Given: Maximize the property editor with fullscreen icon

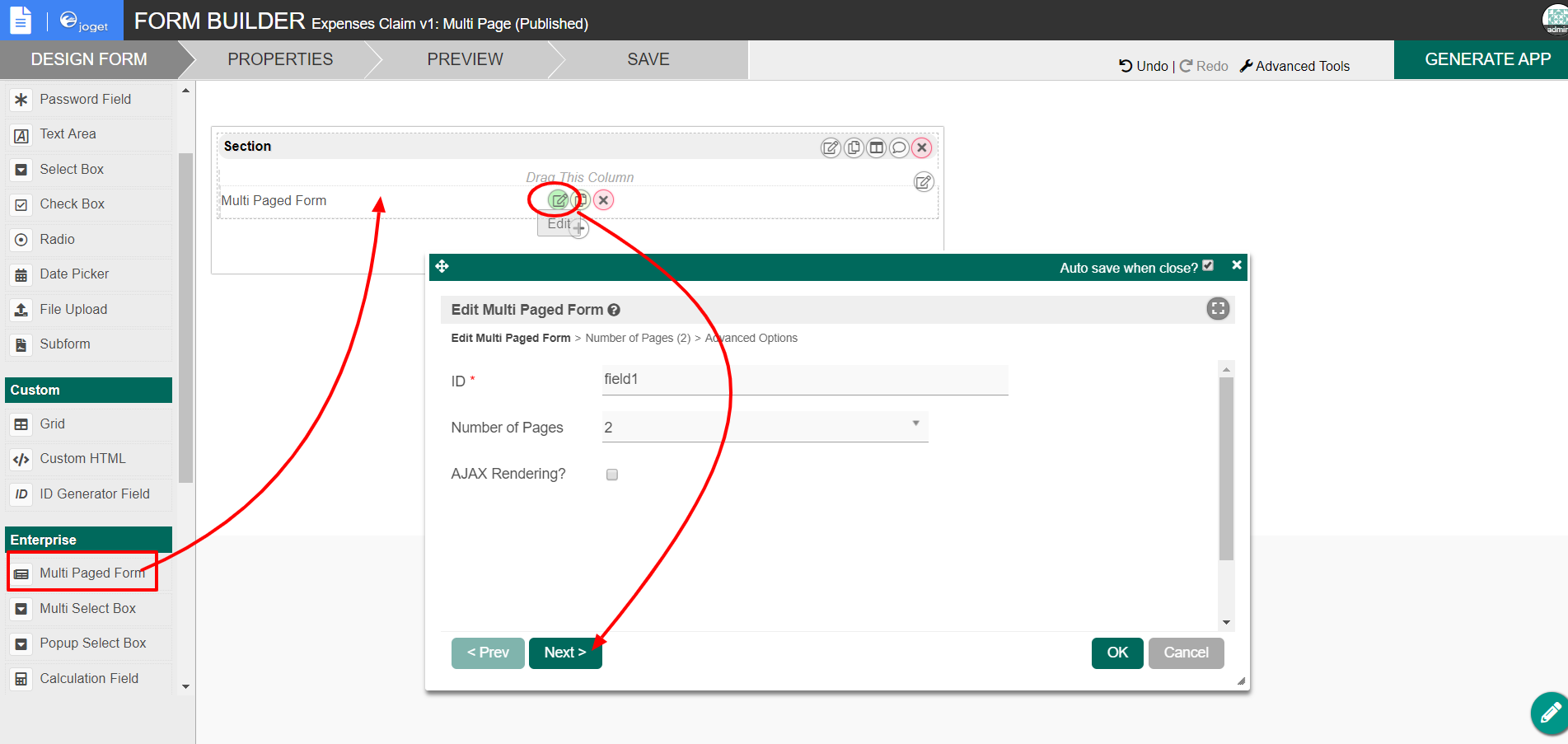Looking at the screenshot, I should pos(1217,309).
